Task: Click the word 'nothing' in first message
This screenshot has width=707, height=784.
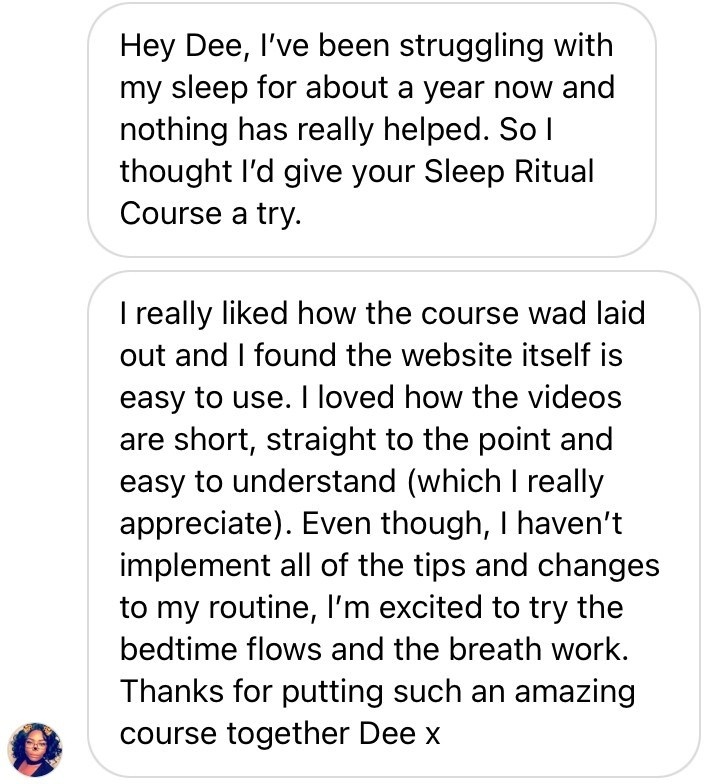Action: pos(174,132)
